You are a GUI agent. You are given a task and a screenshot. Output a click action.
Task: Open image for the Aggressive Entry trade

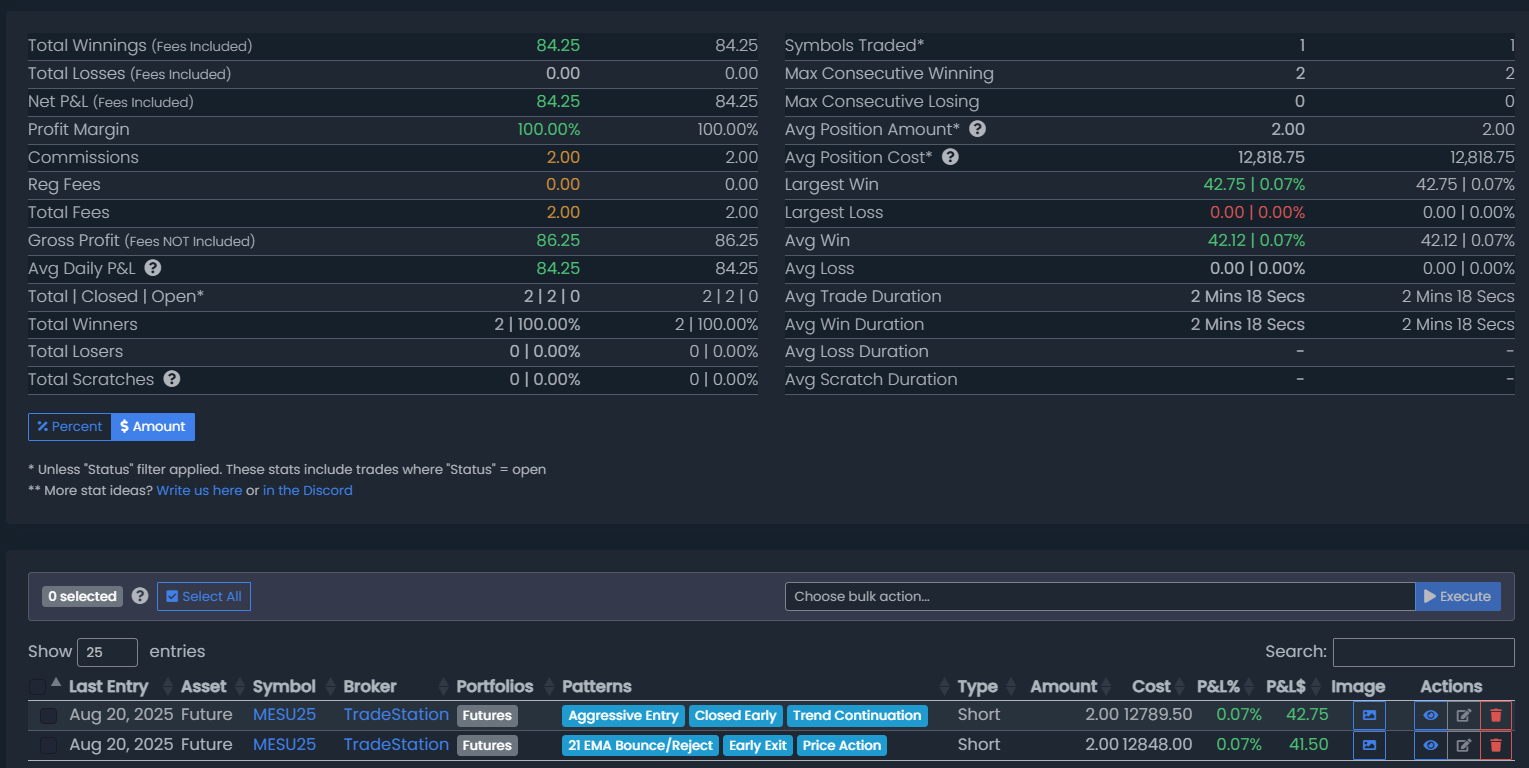(x=1369, y=715)
